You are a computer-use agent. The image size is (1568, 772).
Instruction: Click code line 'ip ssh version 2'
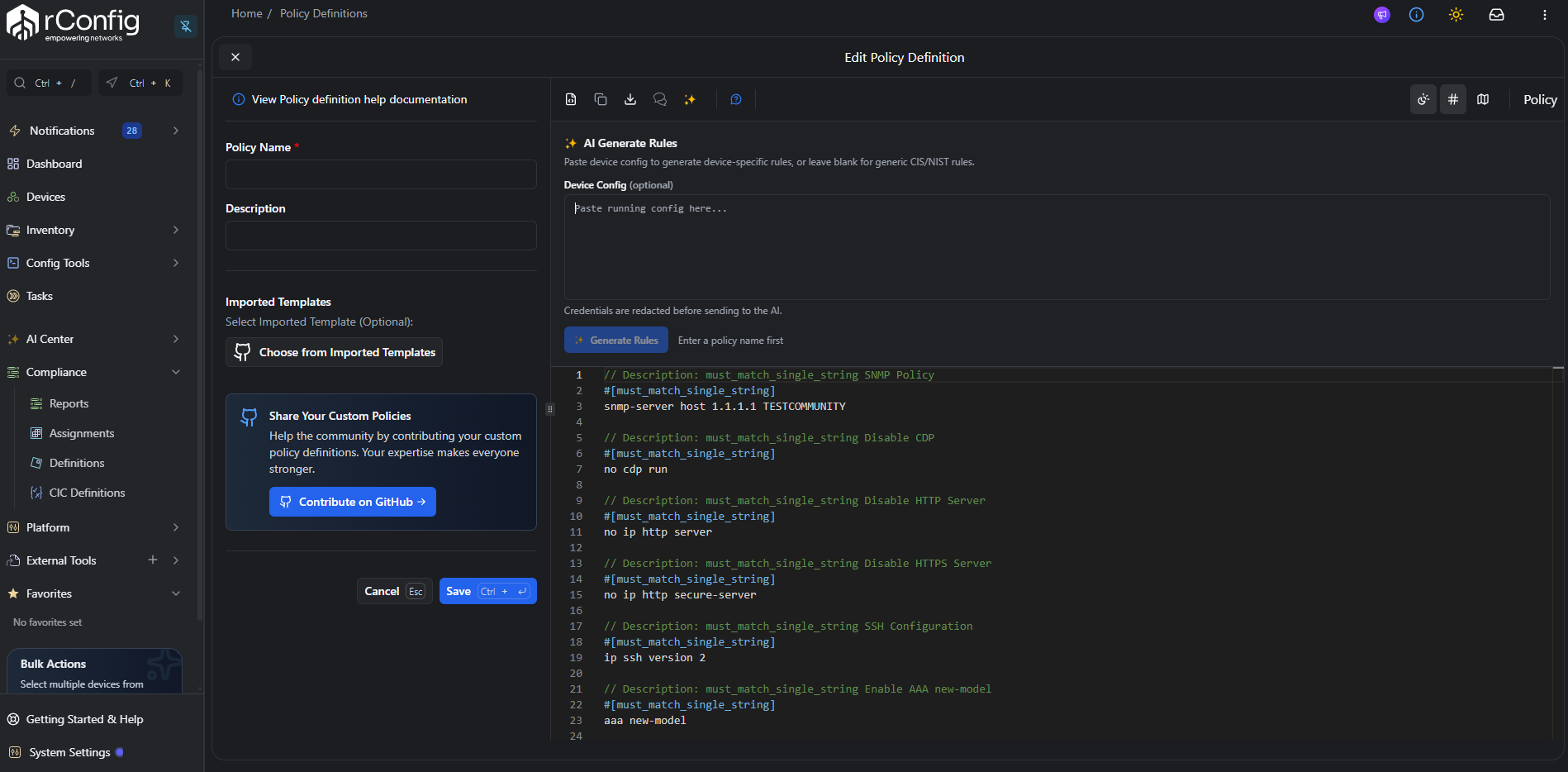pos(654,658)
